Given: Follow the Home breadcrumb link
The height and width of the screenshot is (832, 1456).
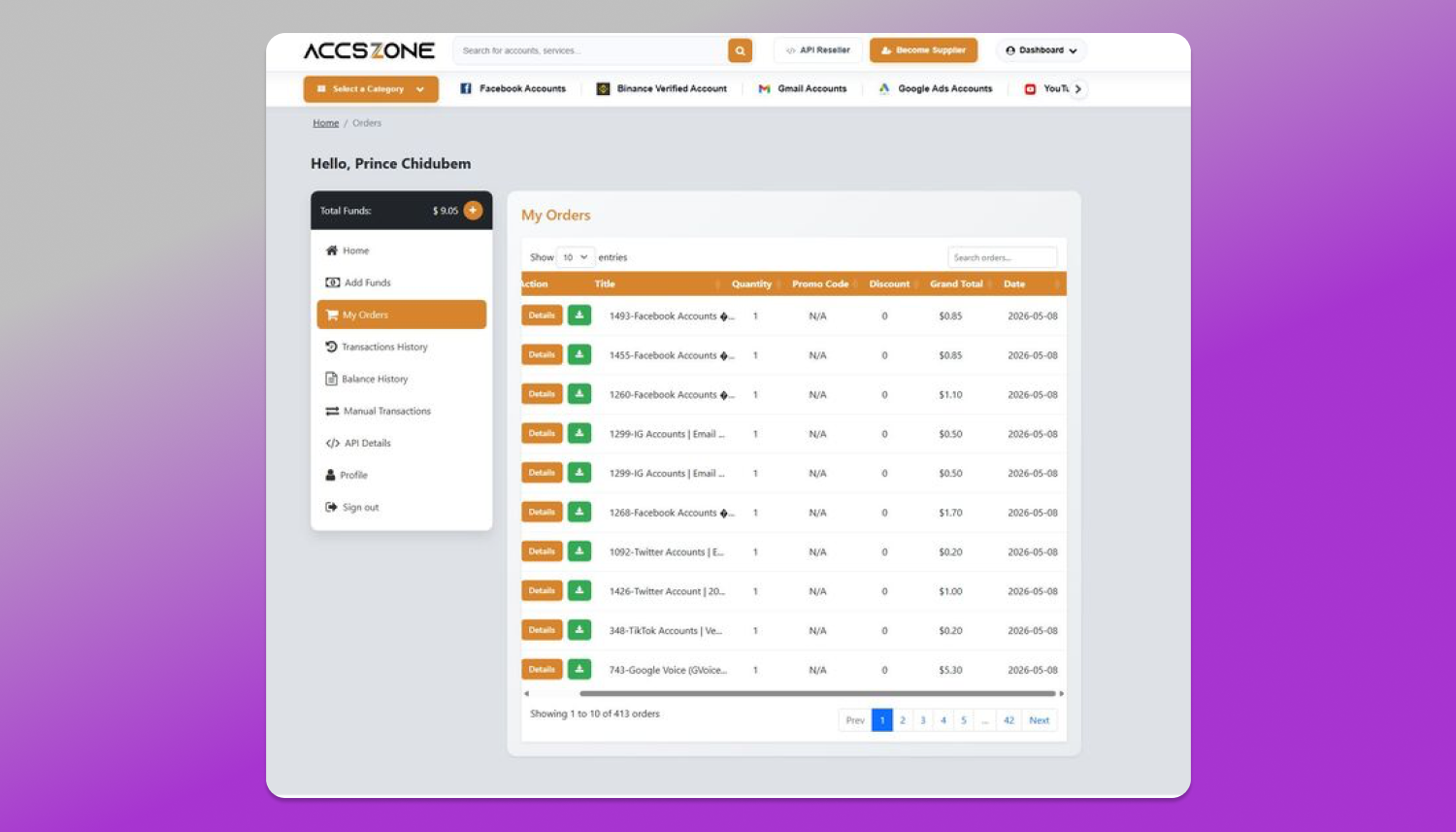Looking at the screenshot, I should (x=326, y=123).
